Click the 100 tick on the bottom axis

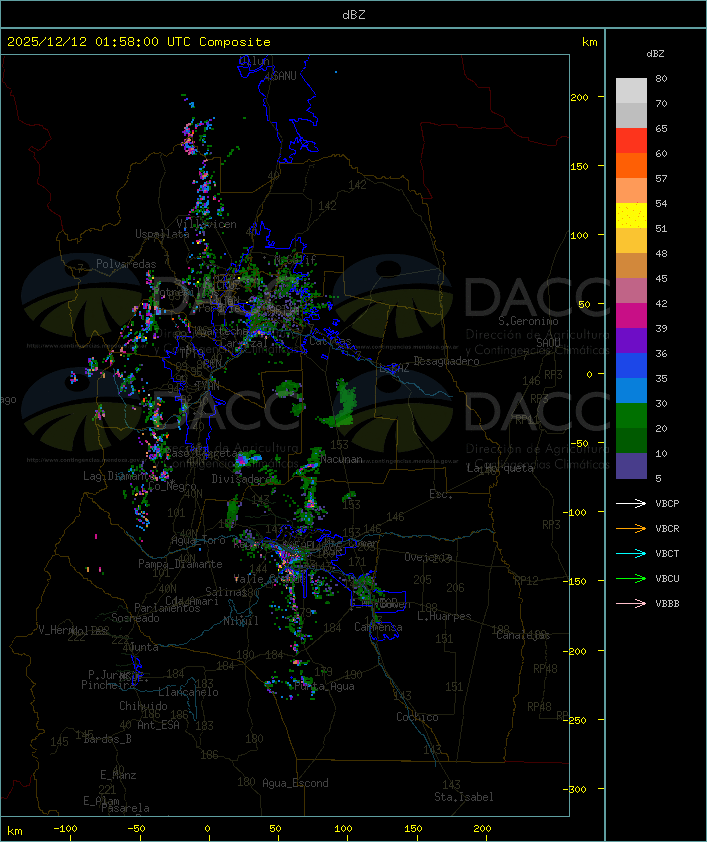[343, 829]
